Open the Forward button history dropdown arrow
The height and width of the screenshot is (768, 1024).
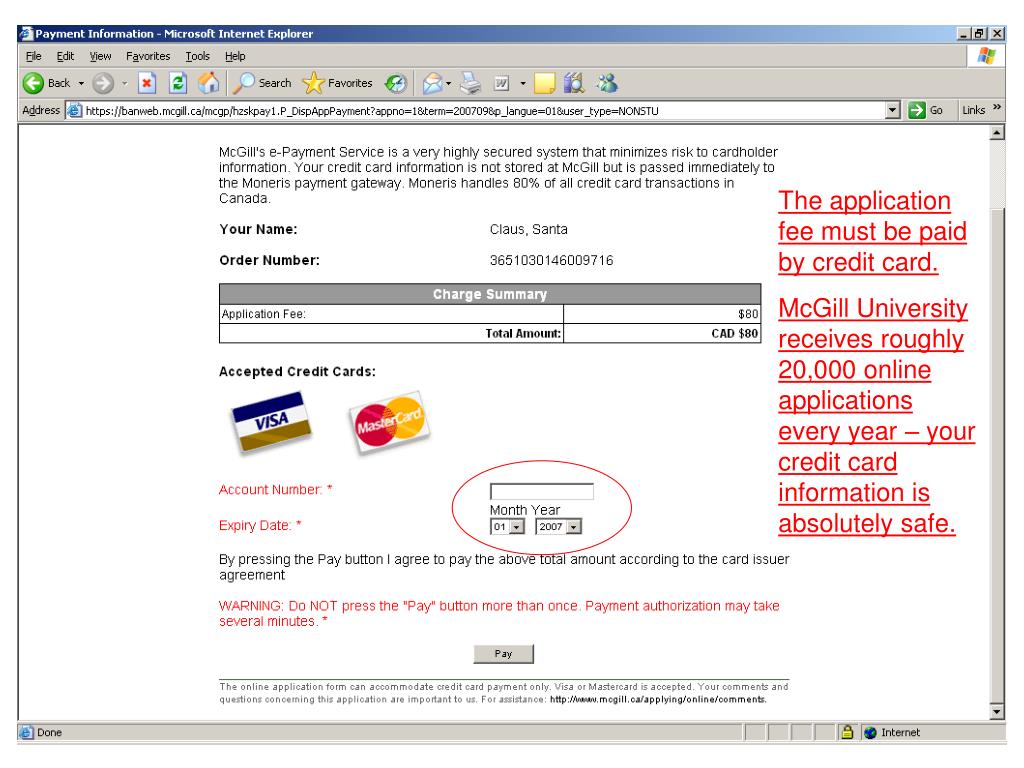pyautogui.click(x=124, y=84)
